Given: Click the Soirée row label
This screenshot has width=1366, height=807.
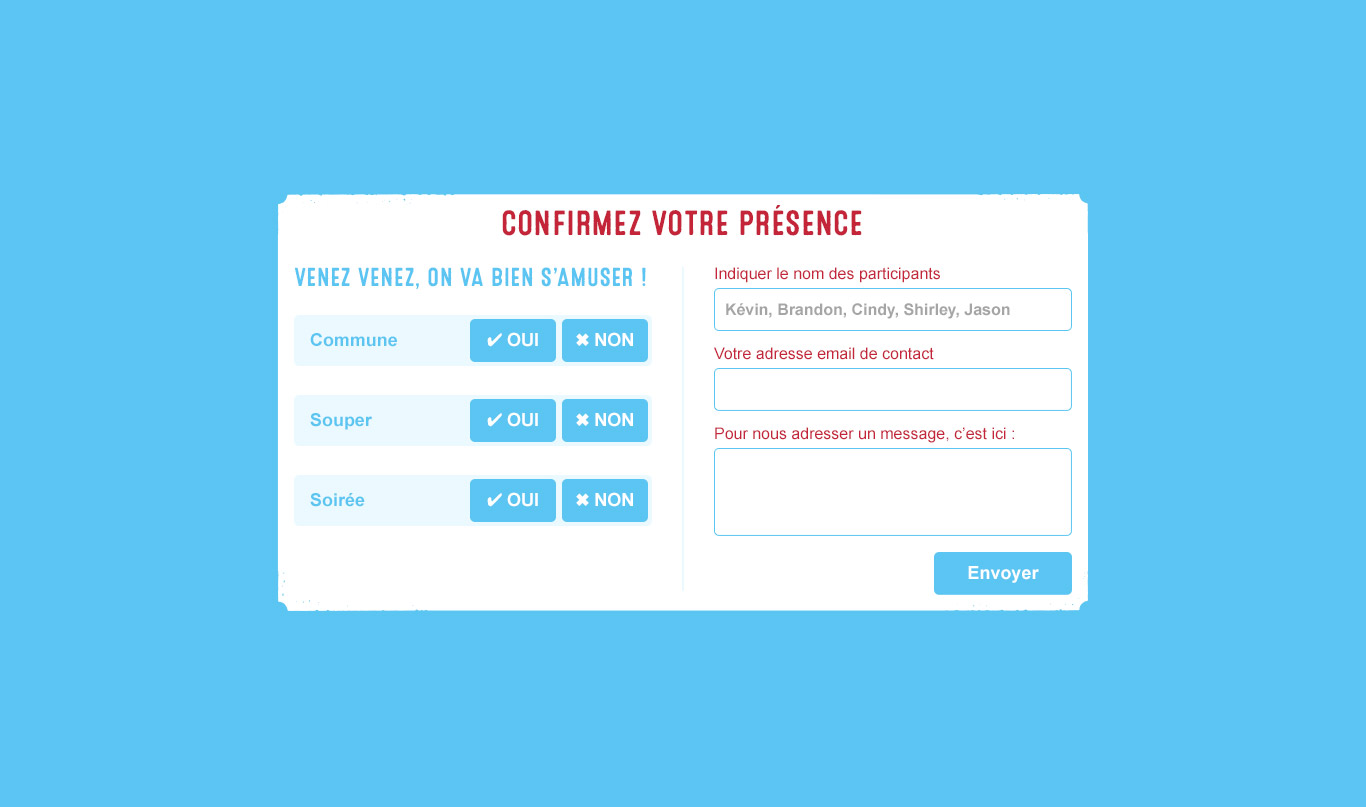Looking at the screenshot, I should 338,500.
